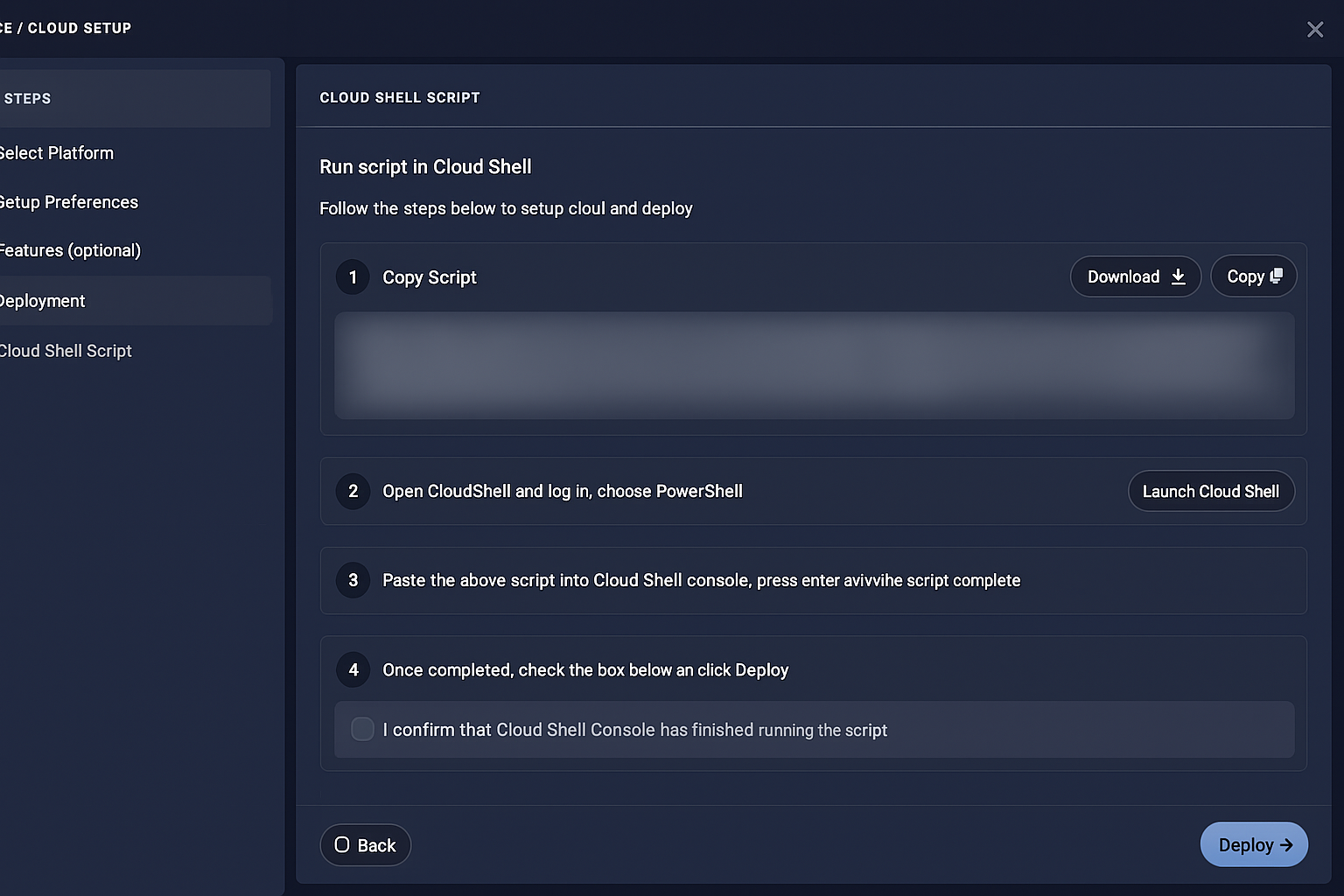Viewport: 1344px width, 896px height.
Task: Click the step 4 number badge
Action: click(353, 669)
